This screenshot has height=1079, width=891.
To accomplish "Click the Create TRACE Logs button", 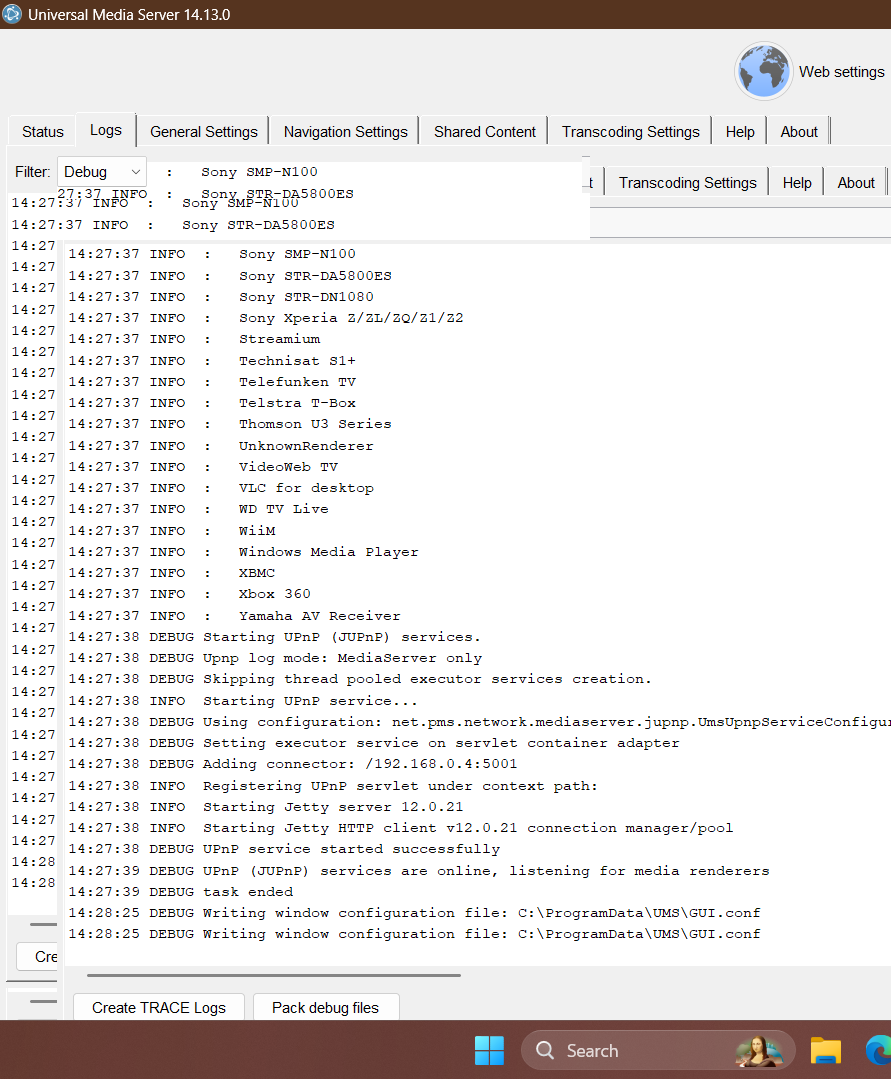I will click(x=159, y=1007).
